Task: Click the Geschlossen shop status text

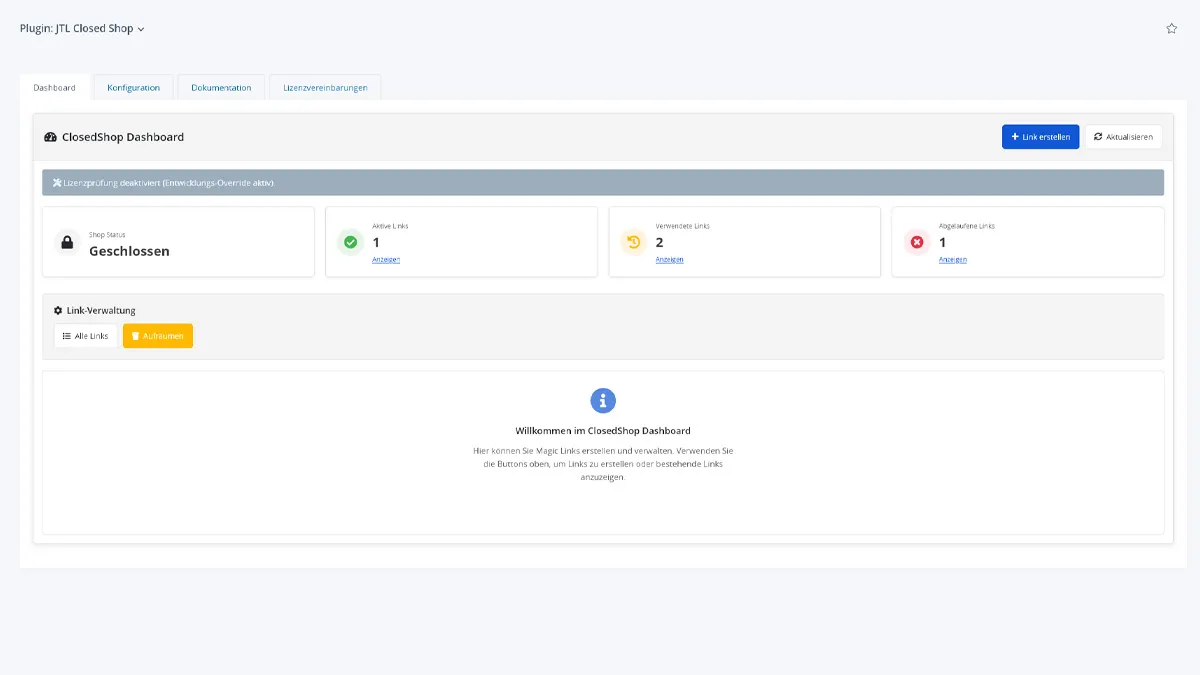Action: coord(129,251)
